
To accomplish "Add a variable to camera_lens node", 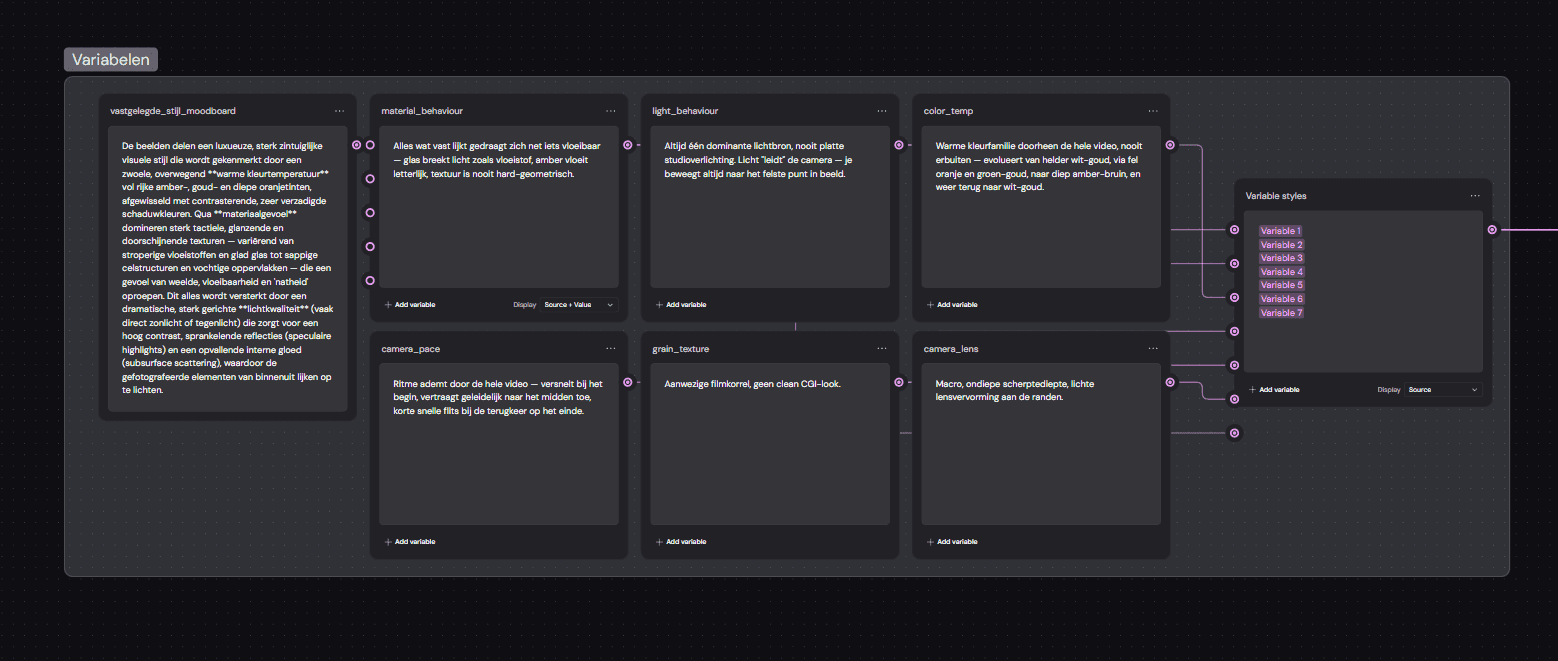I will pyautogui.click(x=952, y=542).
